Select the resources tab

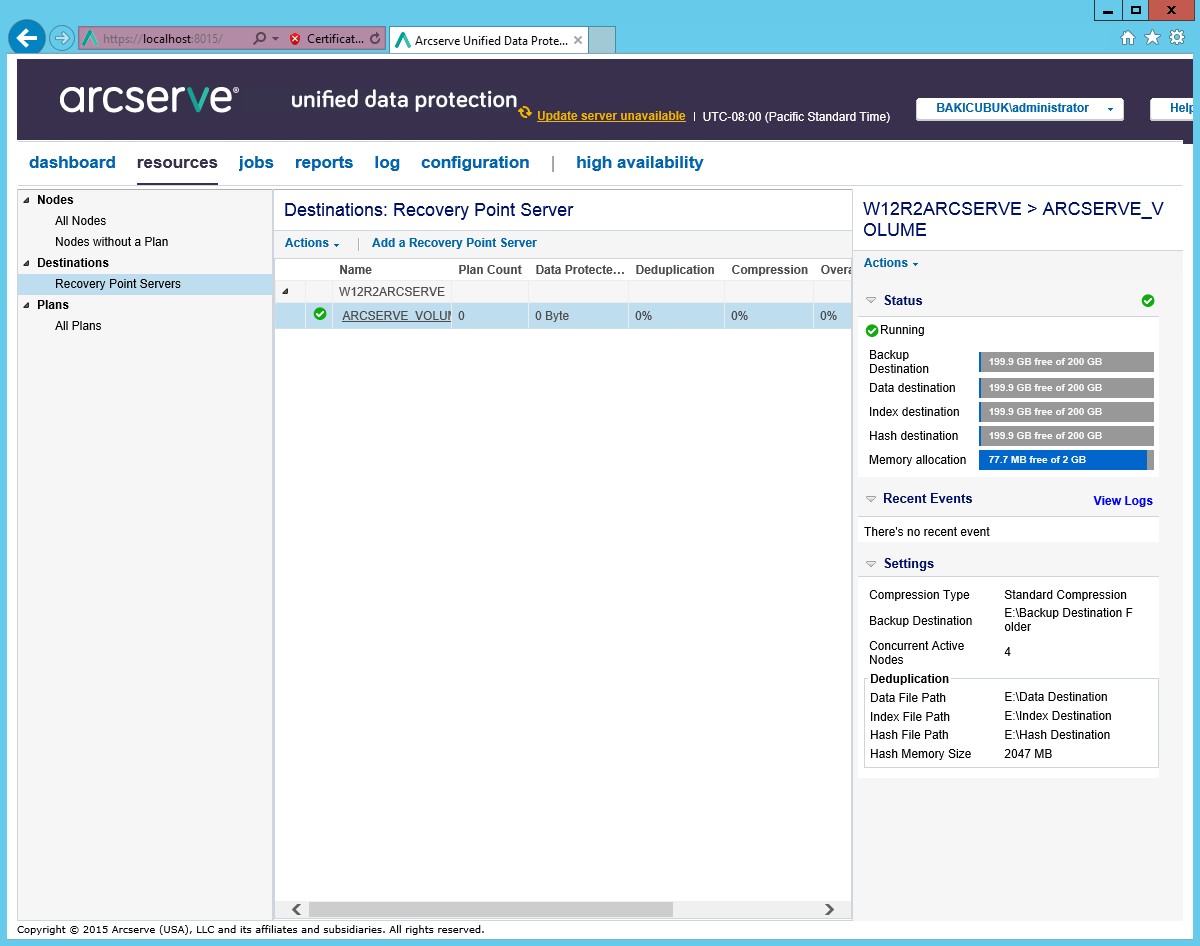click(x=177, y=162)
